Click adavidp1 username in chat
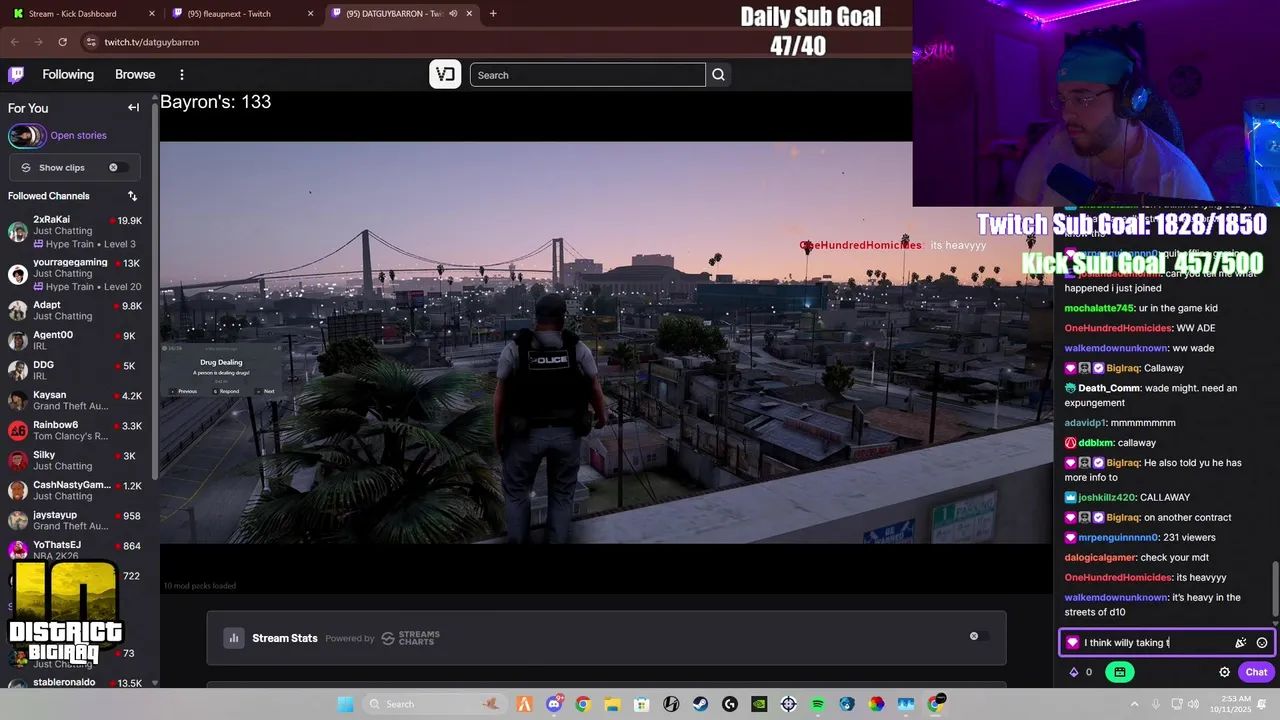Viewport: 1280px width, 720px height. [x=1085, y=423]
